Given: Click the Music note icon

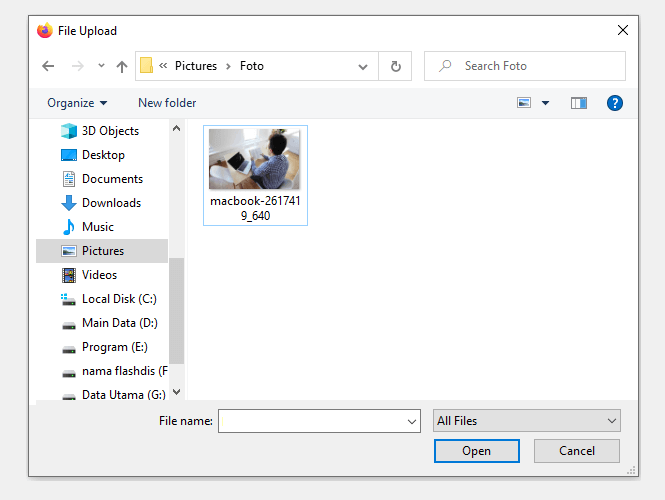Looking at the screenshot, I should click(x=69, y=227).
